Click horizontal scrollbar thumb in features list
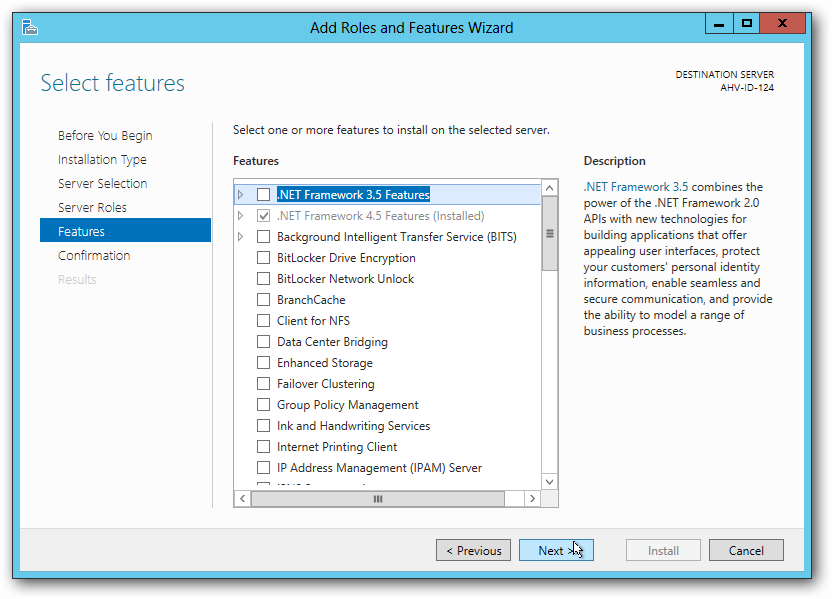The image size is (832, 599). point(378,499)
